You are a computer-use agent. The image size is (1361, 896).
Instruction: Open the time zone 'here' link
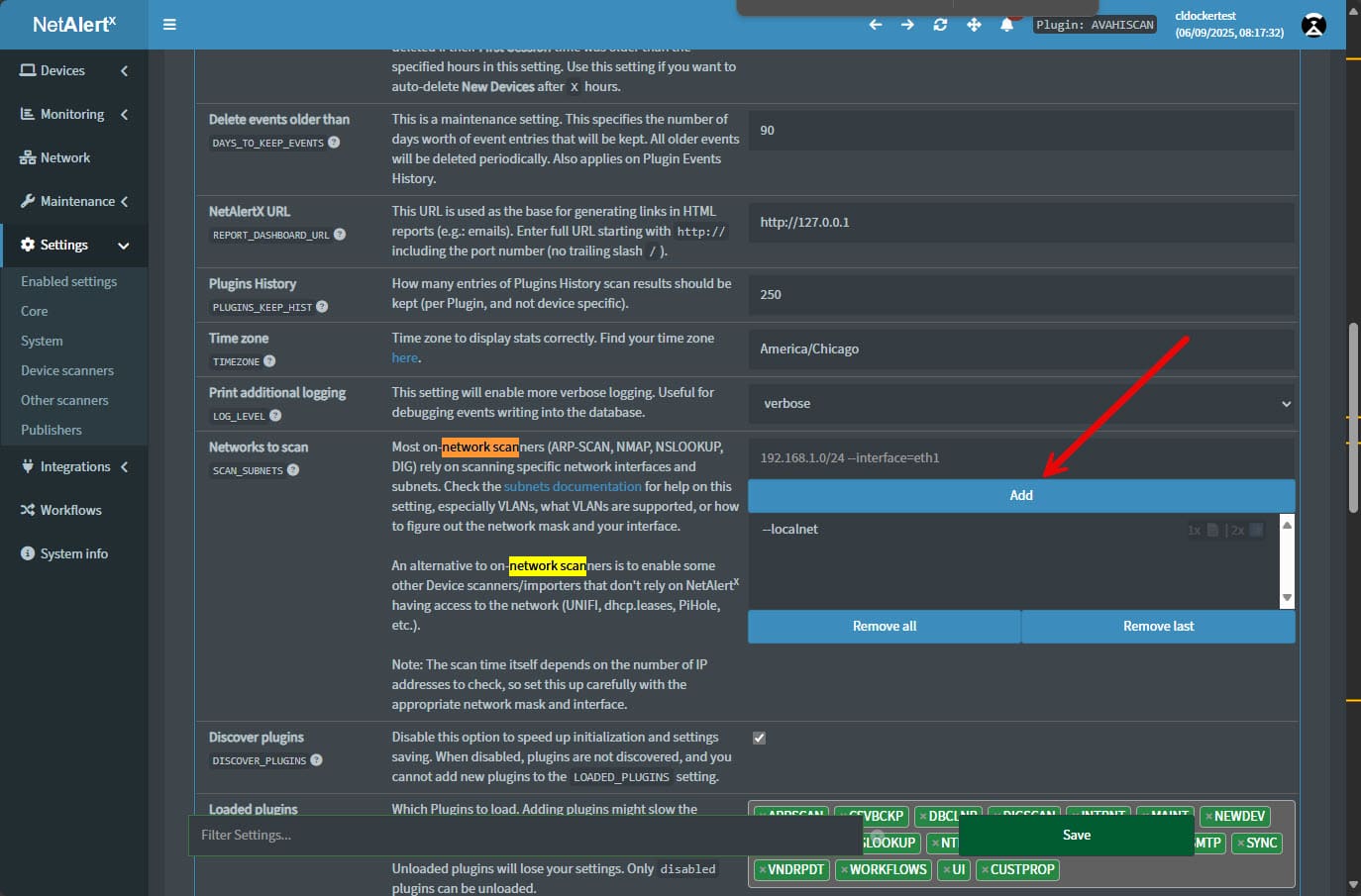pyautogui.click(x=405, y=357)
